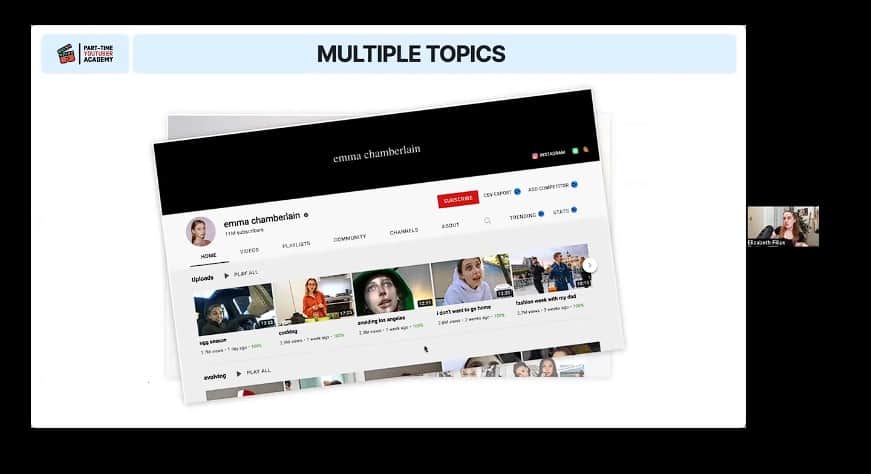Click the blue icon beside Trending
Screen dimensions: 871x474
tap(541, 213)
